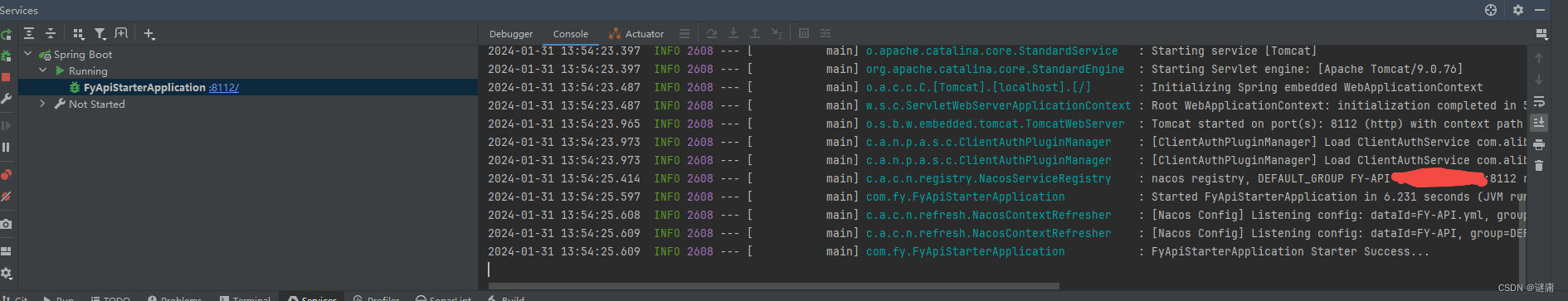The image size is (1568, 301).
Task: Click the Open in New Tab icon
Action: 121,33
